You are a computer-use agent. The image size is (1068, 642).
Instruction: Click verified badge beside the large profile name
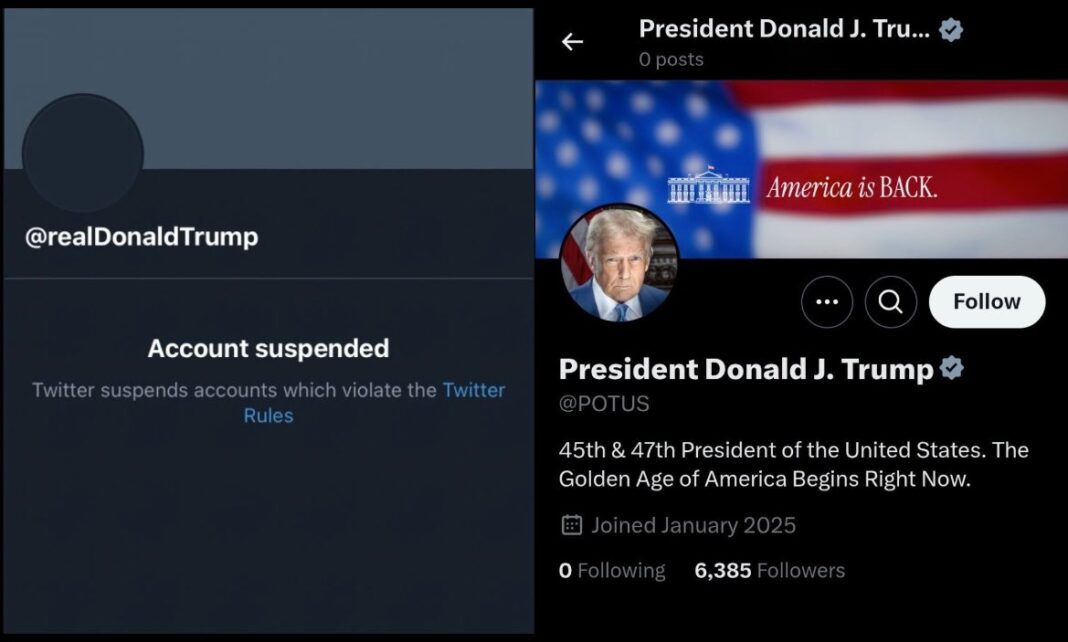pyautogui.click(x=952, y=369)
